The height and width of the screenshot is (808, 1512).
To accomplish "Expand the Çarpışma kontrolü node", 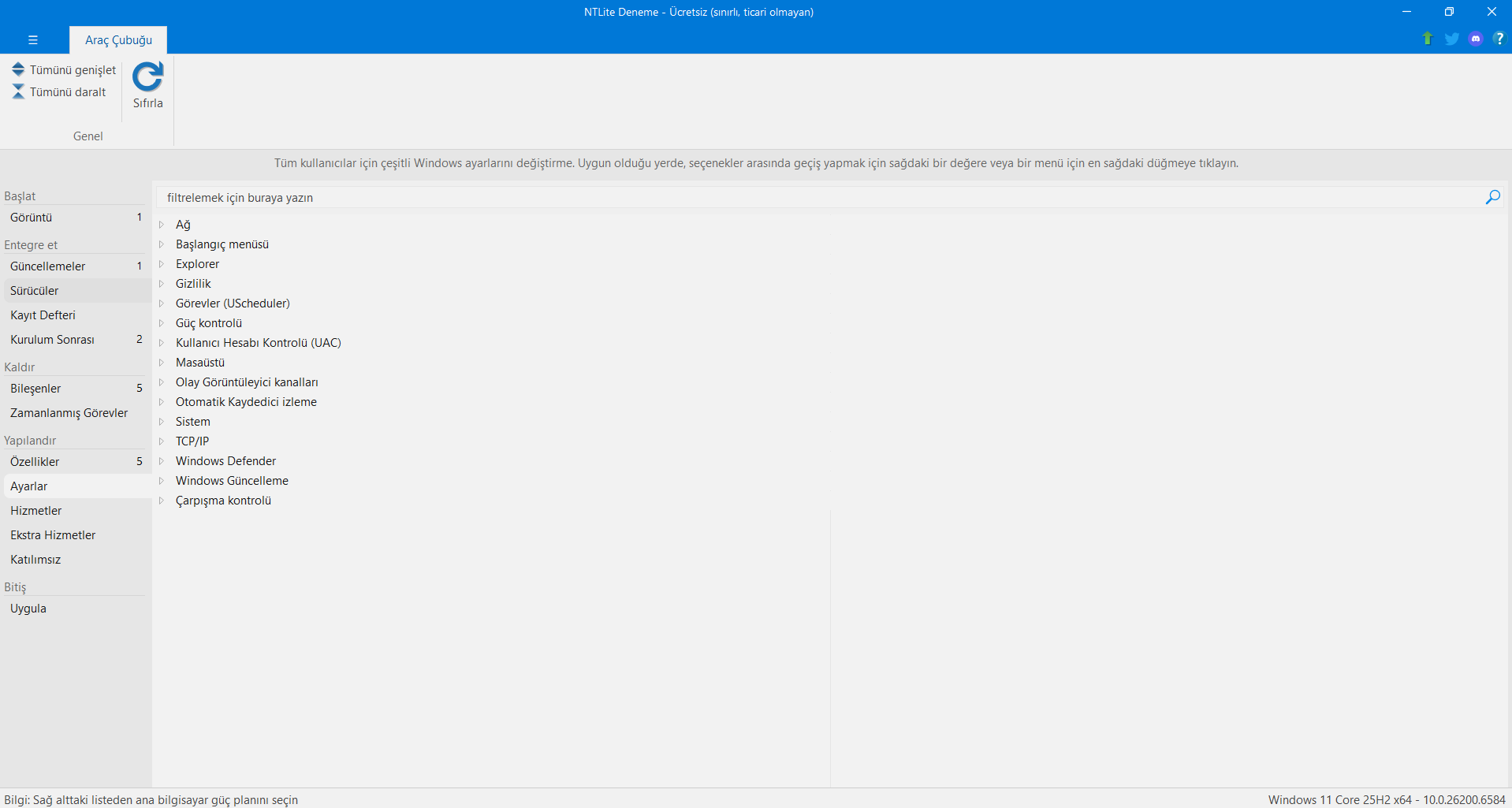I will tap(162, 501).
